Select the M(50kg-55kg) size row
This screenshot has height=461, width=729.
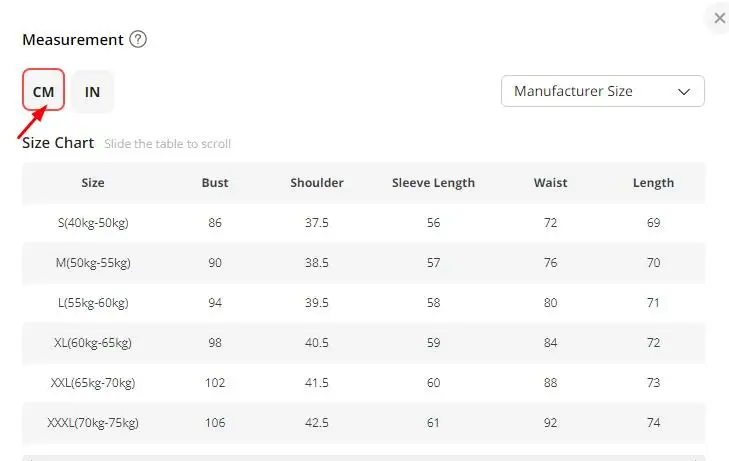(93, 263)
